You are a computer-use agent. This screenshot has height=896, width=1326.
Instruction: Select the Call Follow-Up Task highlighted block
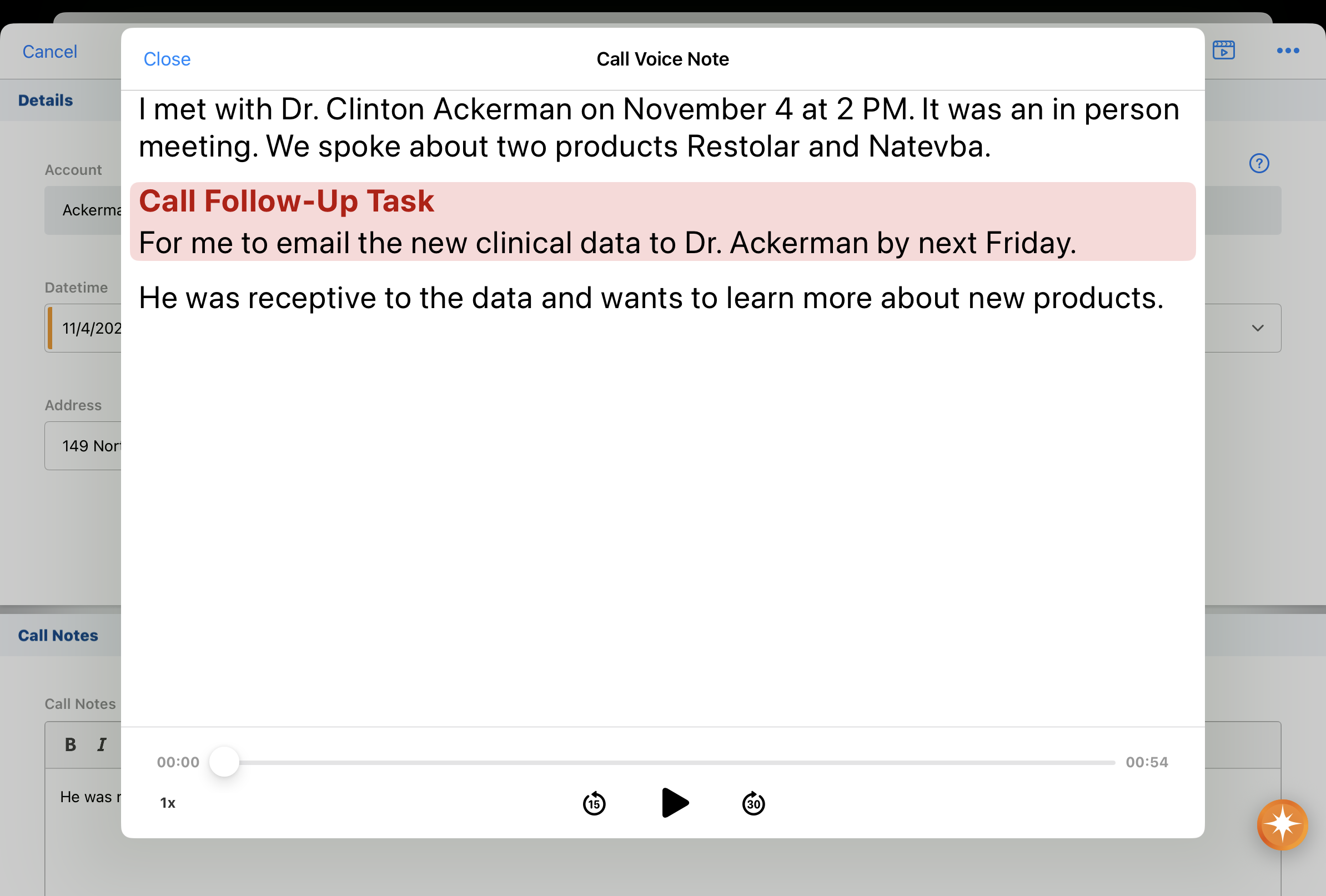click(662, 222)
